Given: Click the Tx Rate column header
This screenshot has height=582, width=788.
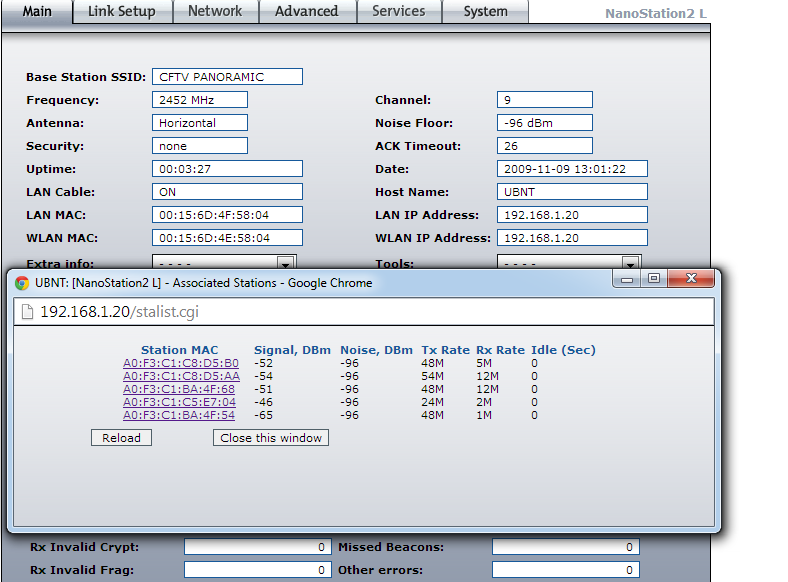Looking at the screenshot, I should coord(446,350).
